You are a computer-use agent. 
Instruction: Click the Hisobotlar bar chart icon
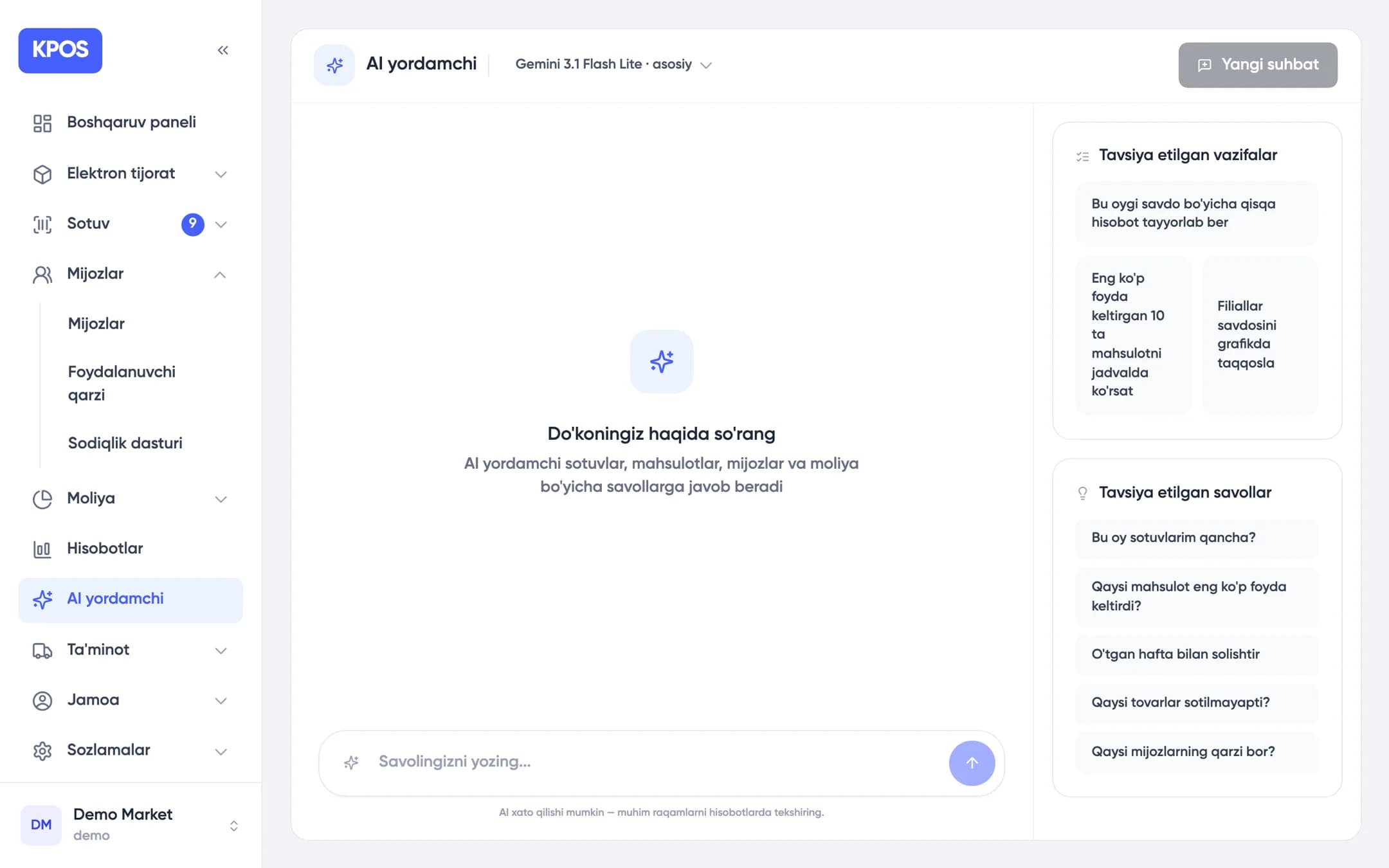click(42, 549)
